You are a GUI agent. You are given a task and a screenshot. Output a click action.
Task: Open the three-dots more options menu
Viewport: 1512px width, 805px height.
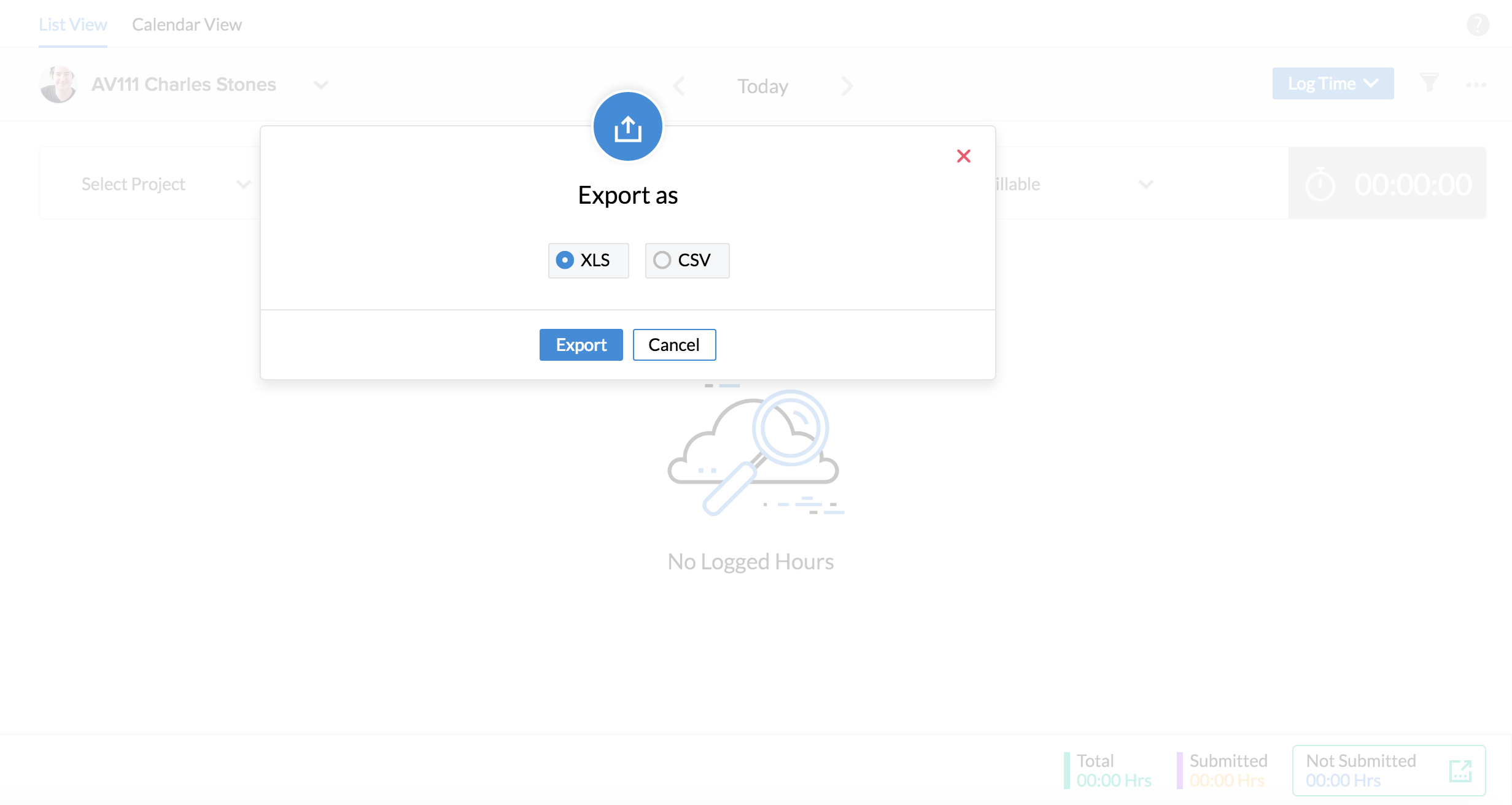coord(1476,85)
